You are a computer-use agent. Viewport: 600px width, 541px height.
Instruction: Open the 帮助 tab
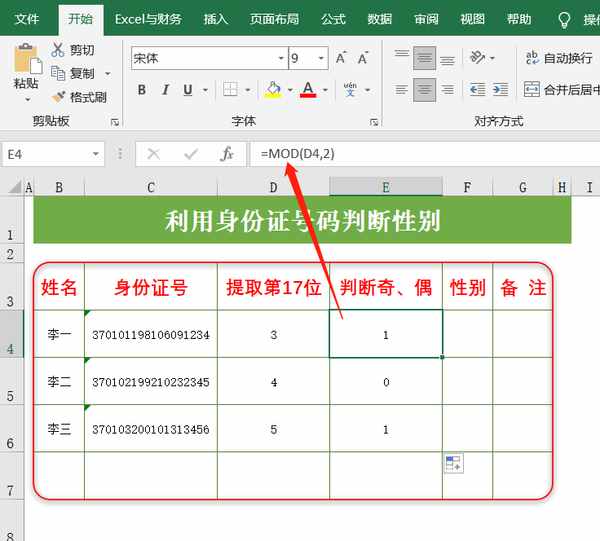tap(519, 19)
